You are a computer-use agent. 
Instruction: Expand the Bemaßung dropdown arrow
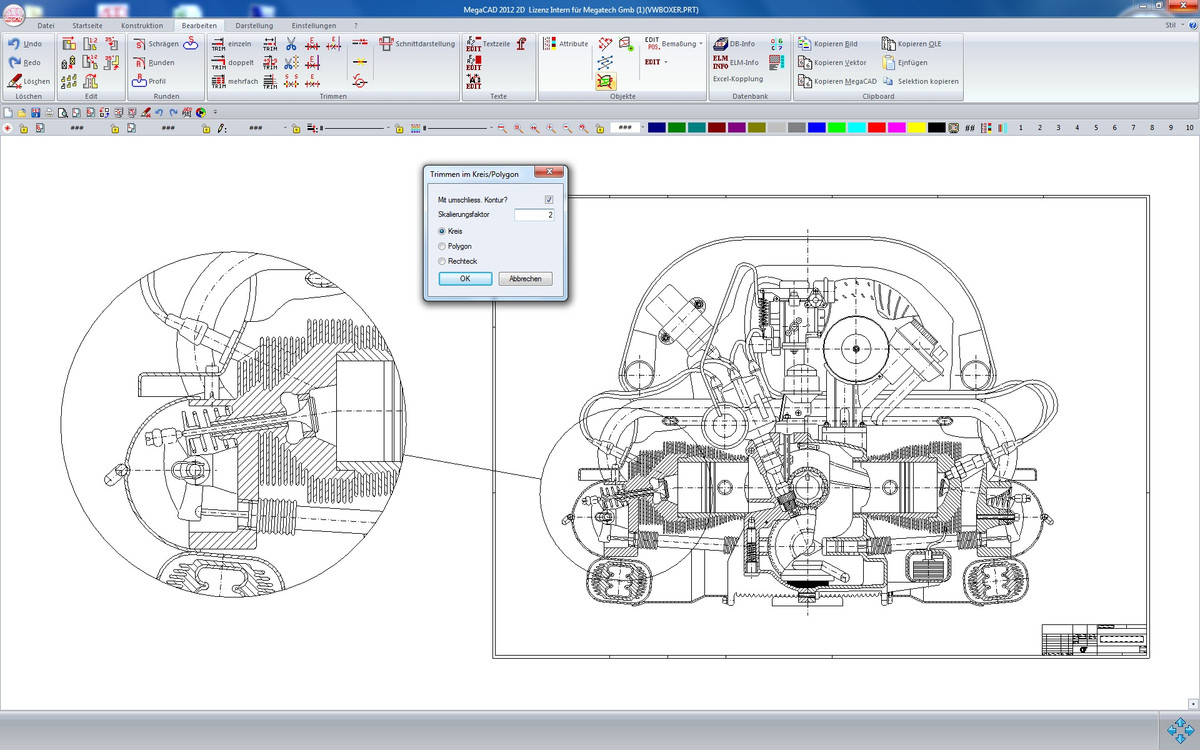click(x=701, y=44)
